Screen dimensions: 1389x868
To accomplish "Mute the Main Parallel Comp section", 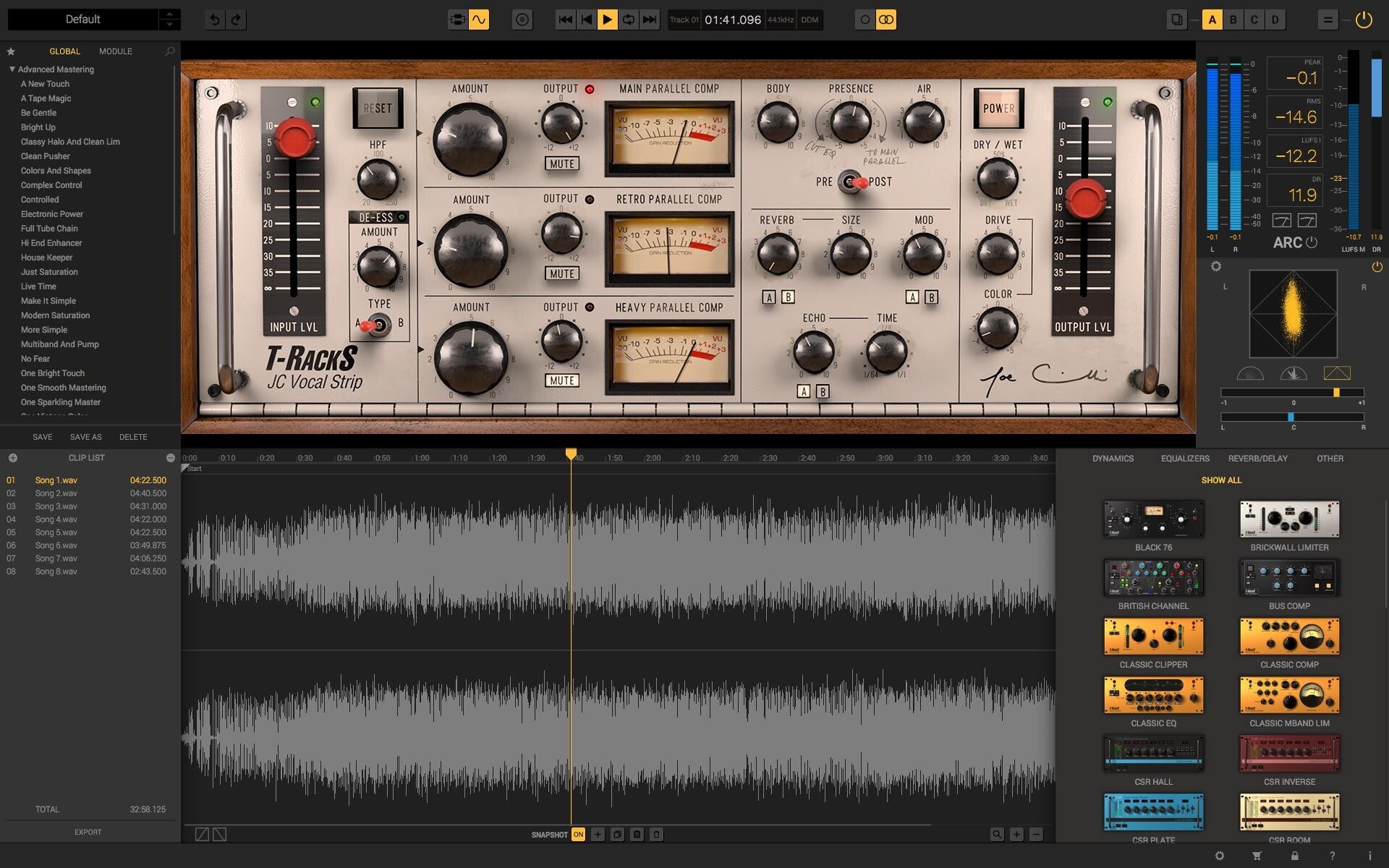I will coord(561,163).
